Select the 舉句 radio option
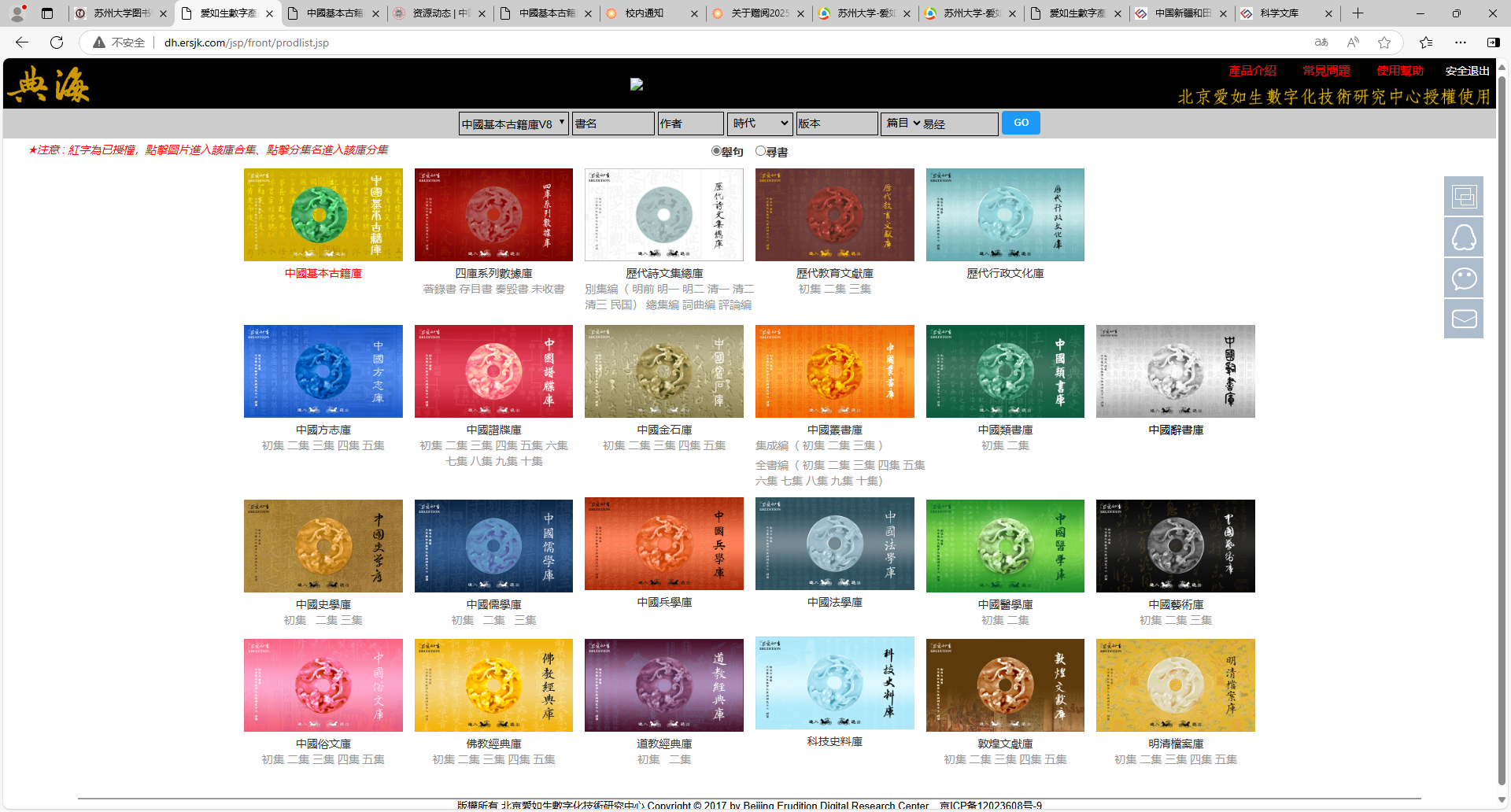Image resolution: width=1511 pixels, height=812 pixels. (x=716, y=151)
